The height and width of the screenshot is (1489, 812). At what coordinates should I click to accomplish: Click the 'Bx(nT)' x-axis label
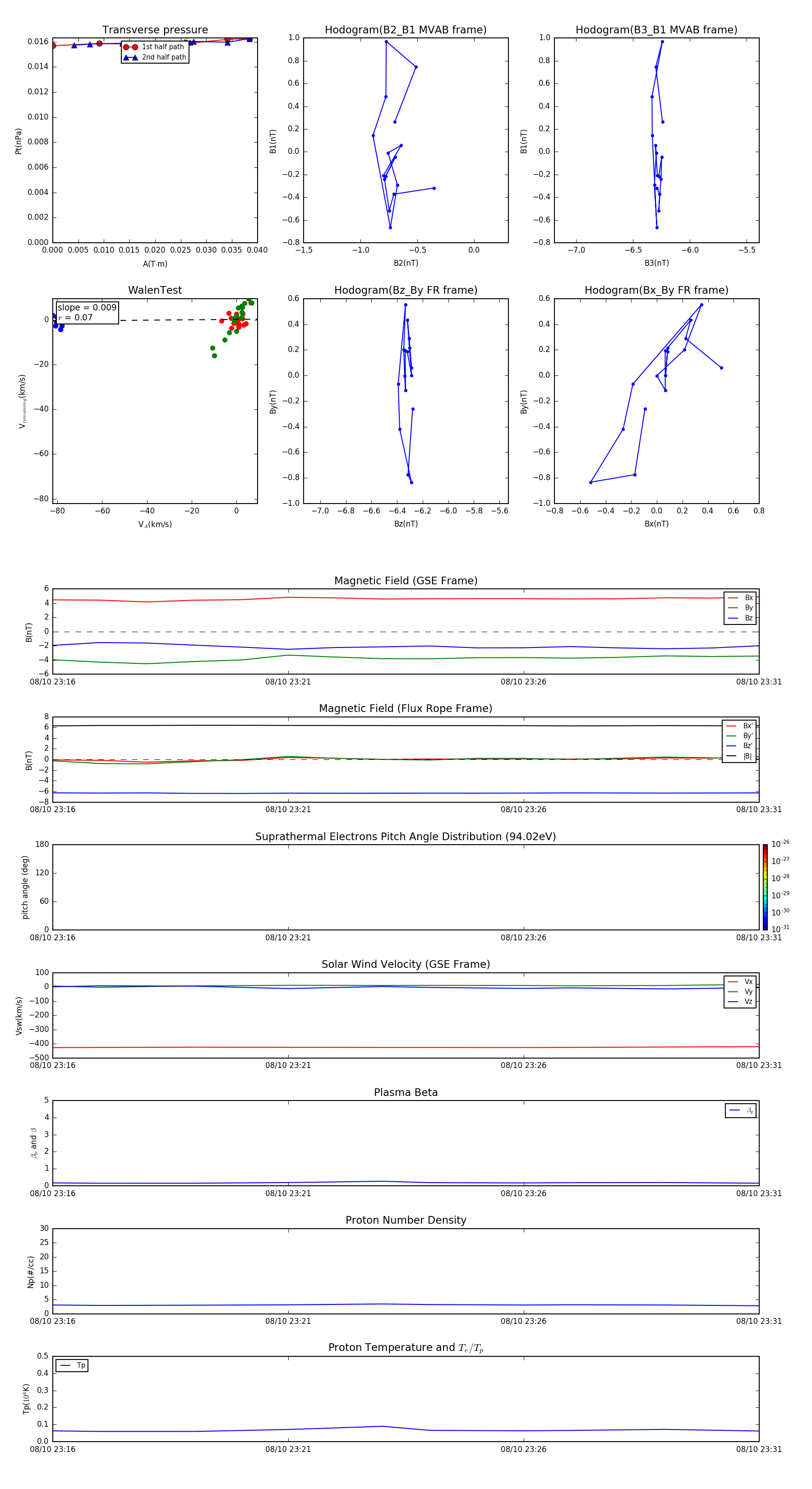click(x=656, y=524)
